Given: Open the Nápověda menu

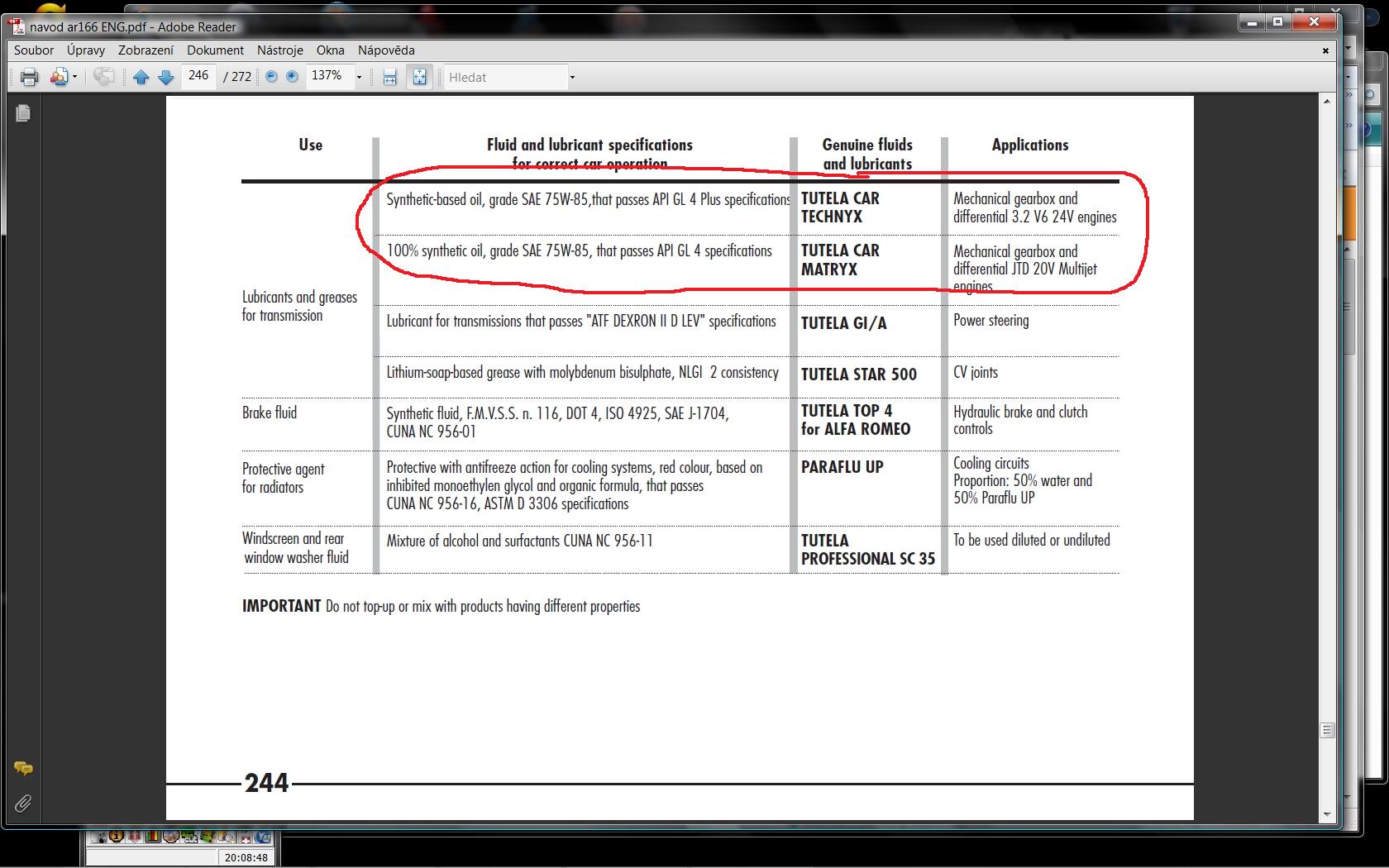Looking at the screenshot, I should (386, 50).
